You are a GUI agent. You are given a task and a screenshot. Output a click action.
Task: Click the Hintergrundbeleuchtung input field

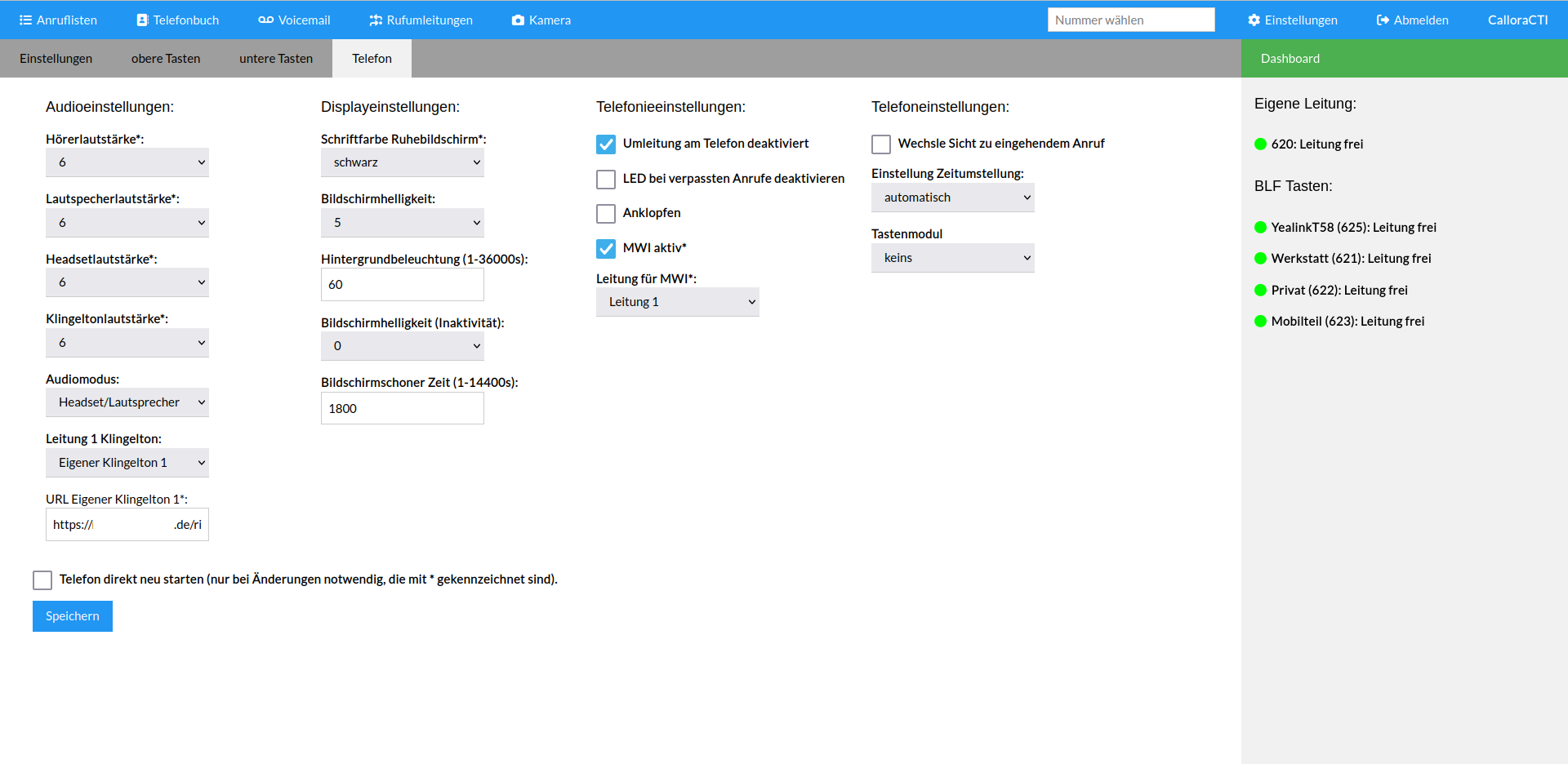403,285
